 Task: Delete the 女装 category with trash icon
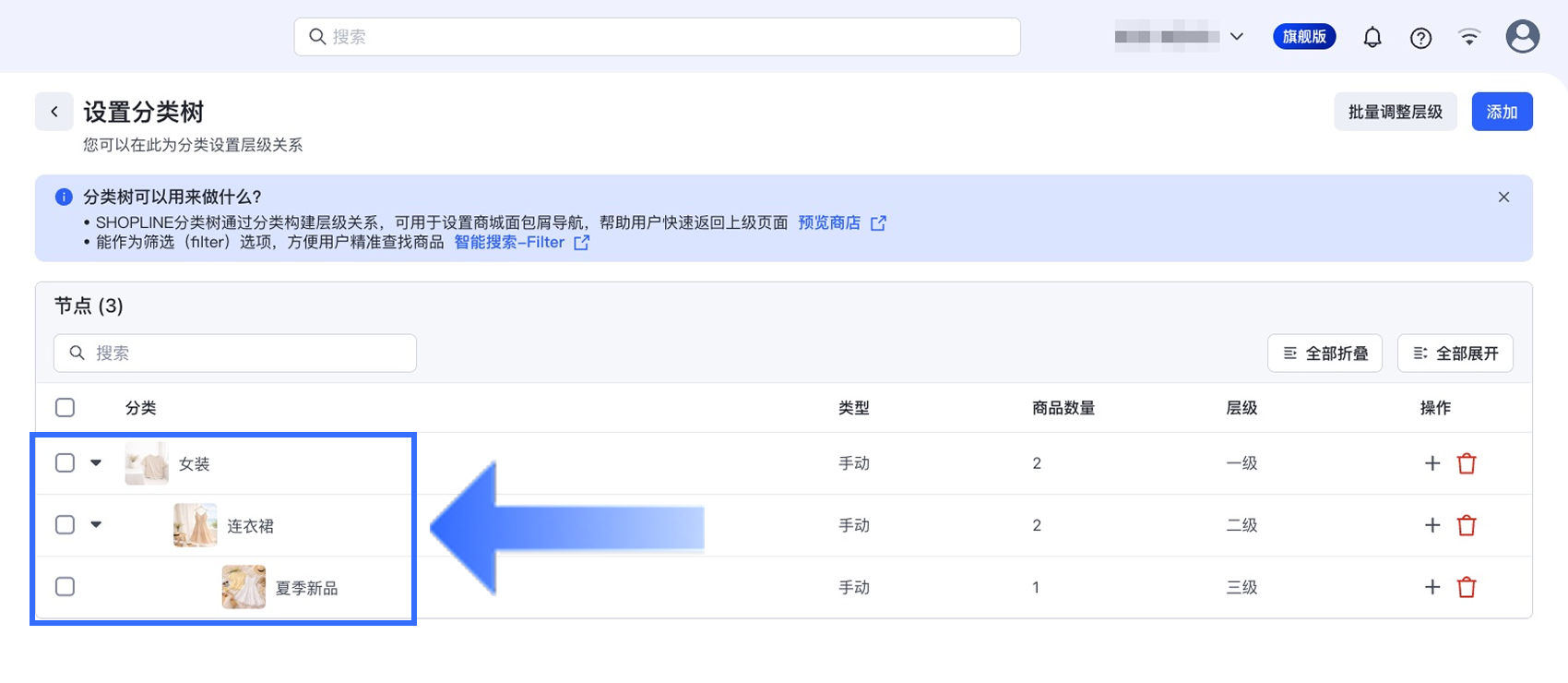click(1467, 463)
